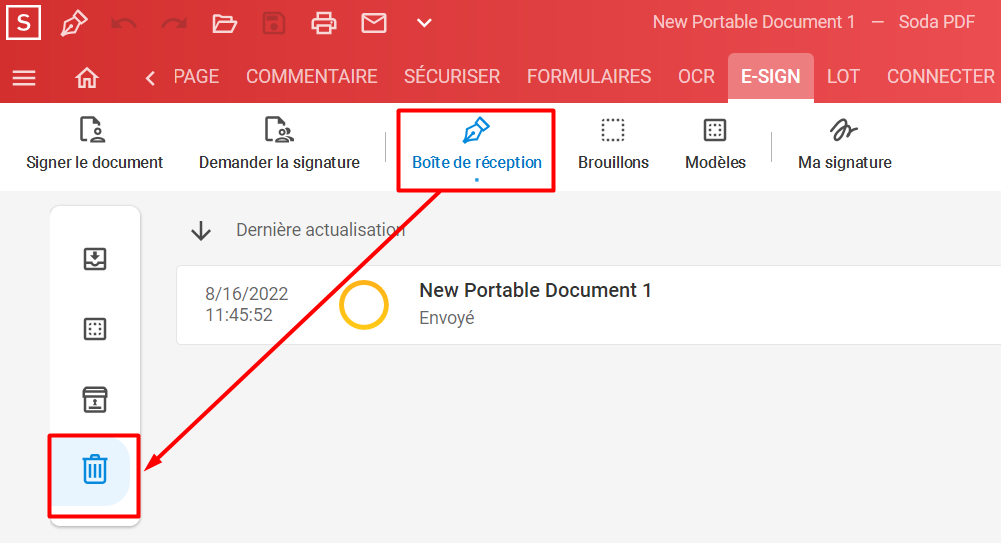This screenshot has width=1001, height=543.
Task: Open New Portable Document 1 entry
Action: 589,305
